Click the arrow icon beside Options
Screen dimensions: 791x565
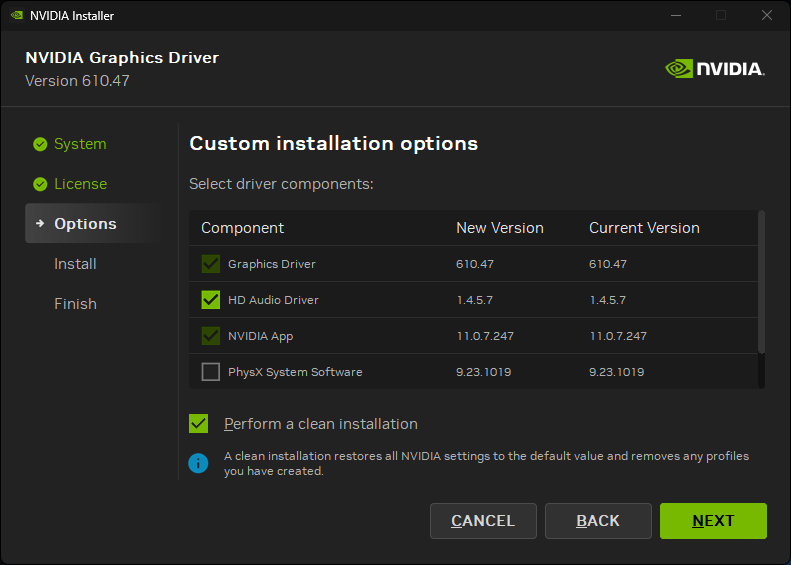(x=40, y=223)
